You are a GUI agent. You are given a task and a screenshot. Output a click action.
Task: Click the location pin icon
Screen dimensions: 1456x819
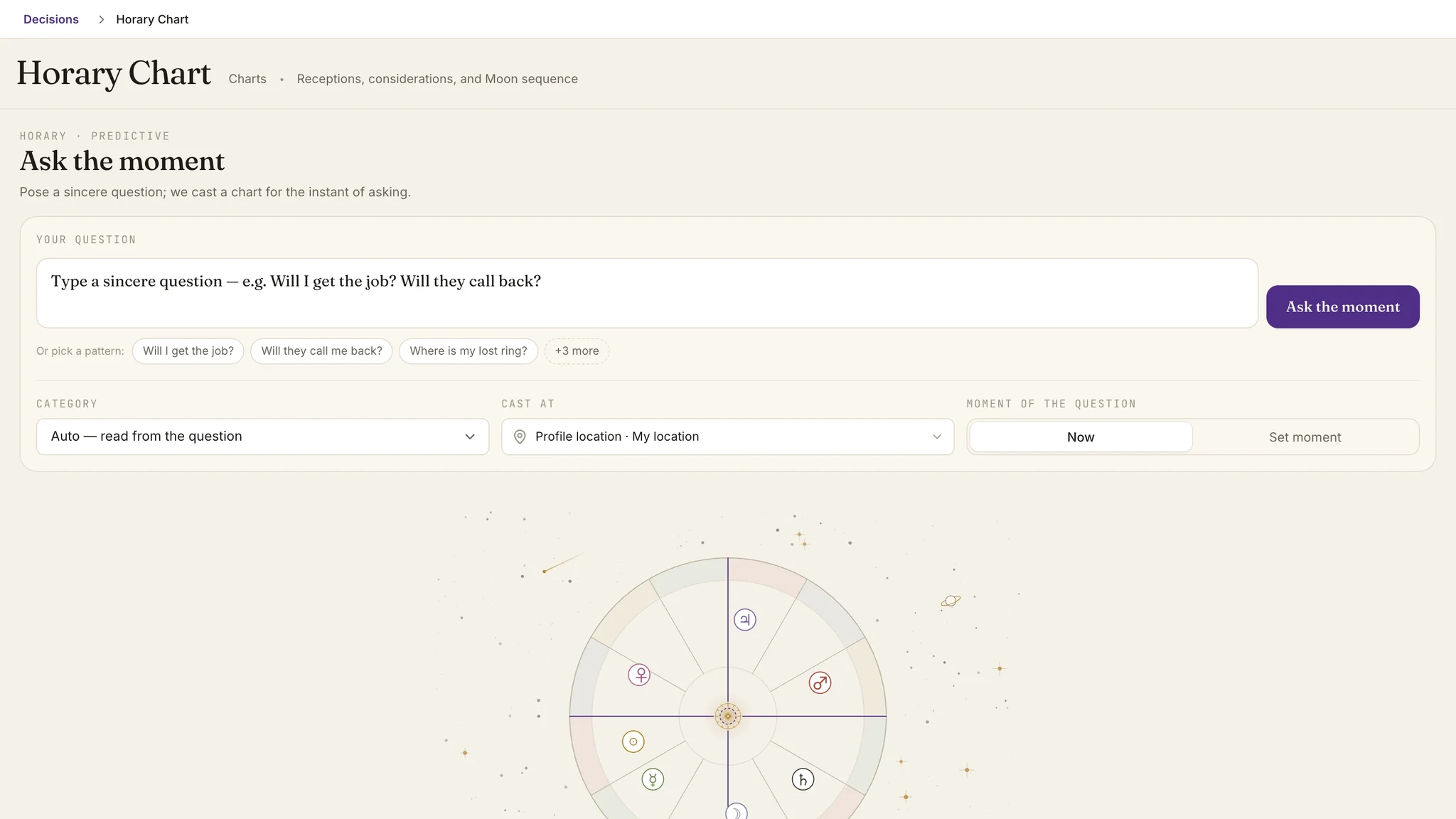click(520, 437)
